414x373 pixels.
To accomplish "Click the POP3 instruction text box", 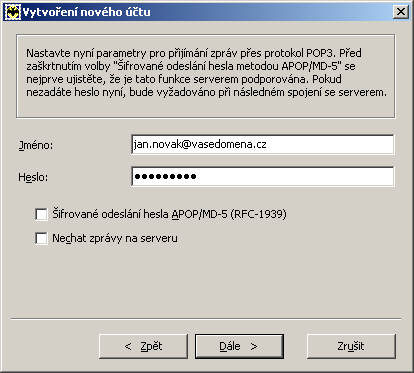I will click(x=206, y=76).
